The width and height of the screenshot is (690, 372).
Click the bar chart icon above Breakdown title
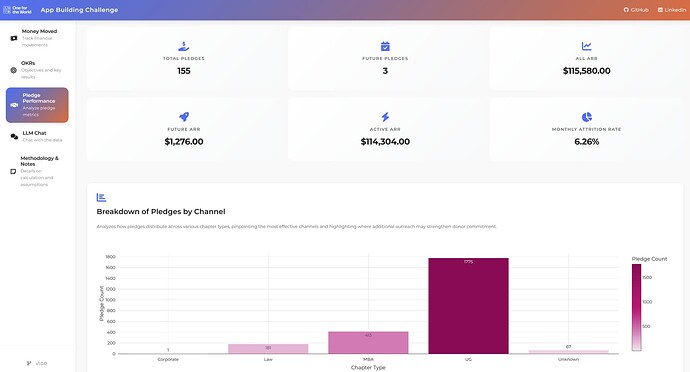pos(101,198)
